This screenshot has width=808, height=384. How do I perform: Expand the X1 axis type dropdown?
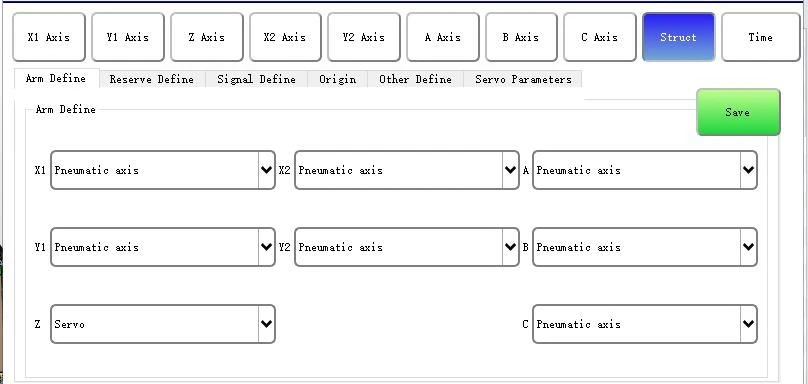pos(163,170)
